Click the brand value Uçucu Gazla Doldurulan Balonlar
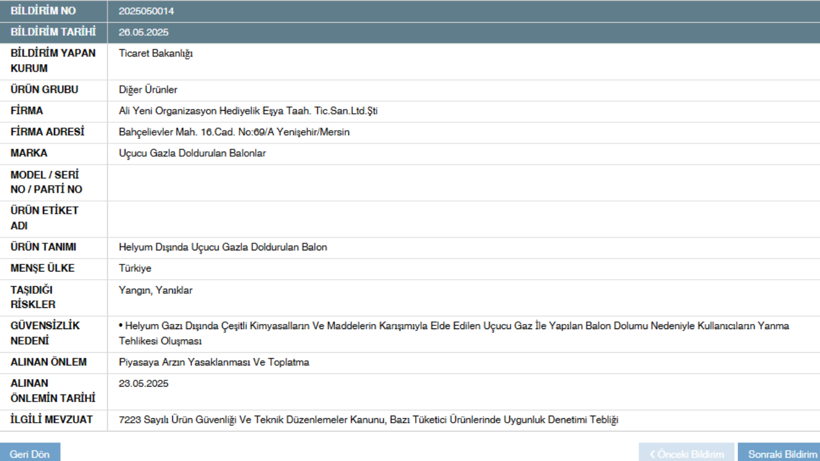Screen dimensions: 820x461 192,153
